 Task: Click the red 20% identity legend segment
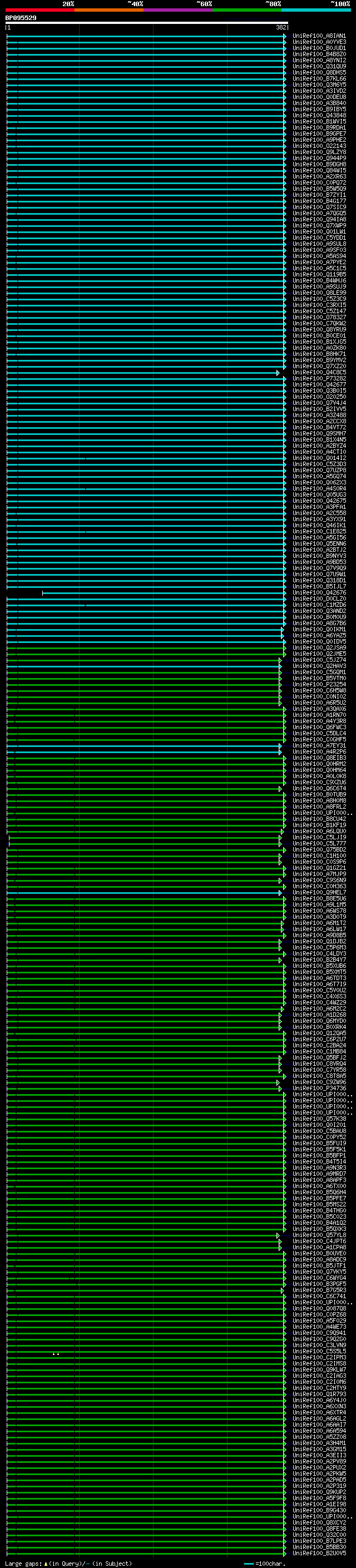(39, 10)
